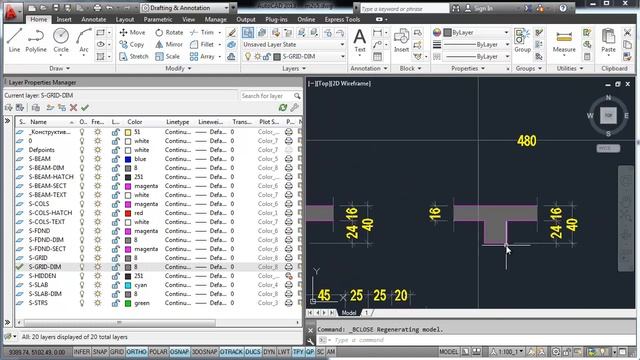
Task: Click the Move tool
Action: coord(132,32)
